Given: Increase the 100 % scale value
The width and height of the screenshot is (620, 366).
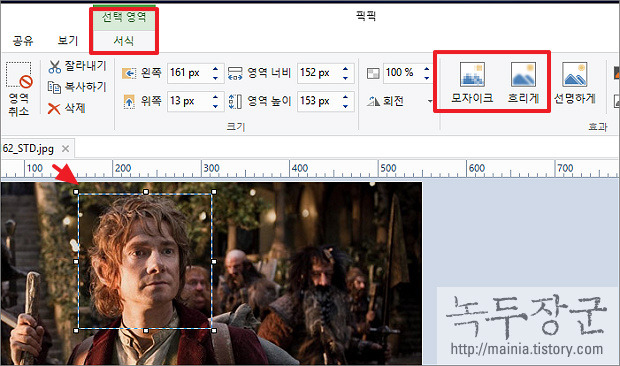Looking at the screenshot, I should tap(427, 68).
